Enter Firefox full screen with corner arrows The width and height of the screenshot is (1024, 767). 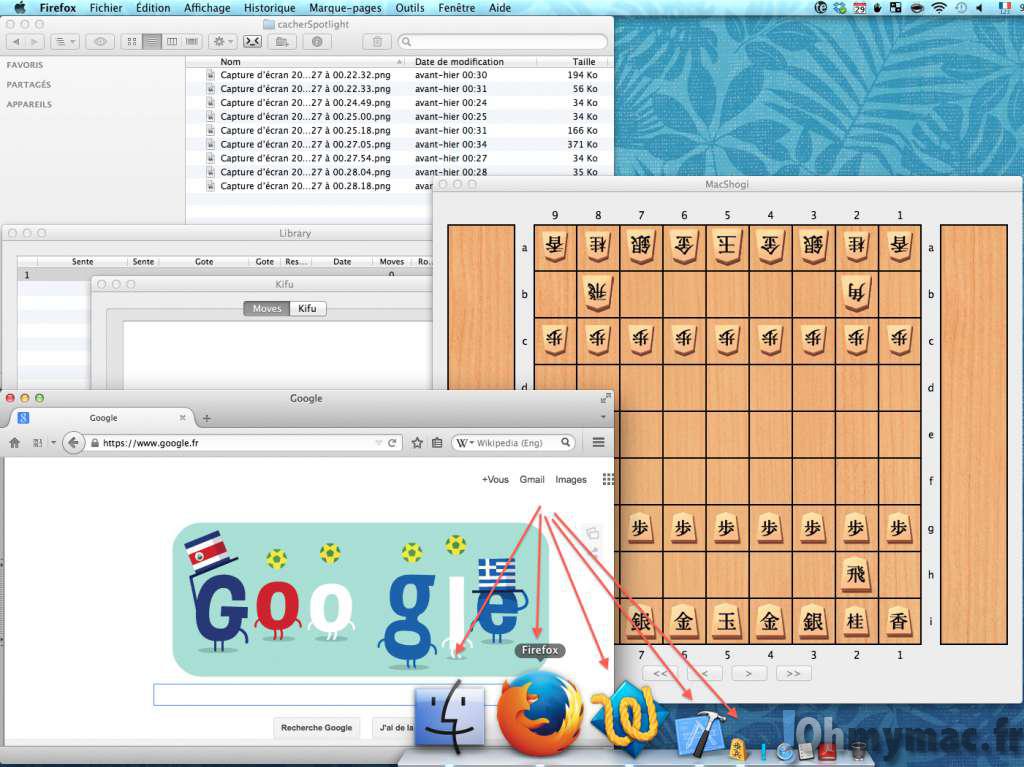click(x=605, y=398)
